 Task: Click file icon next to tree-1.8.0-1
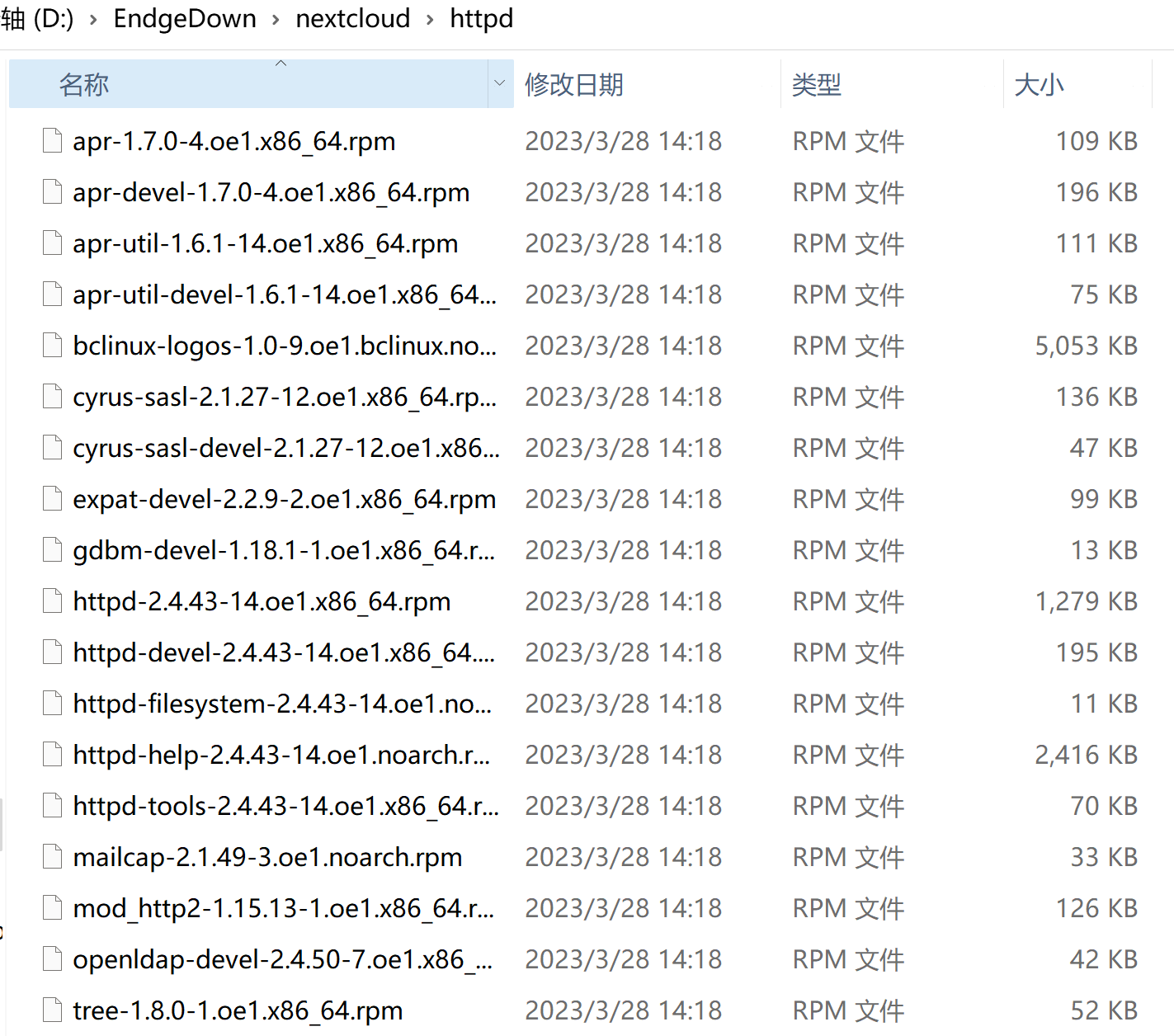(52, 1010)
